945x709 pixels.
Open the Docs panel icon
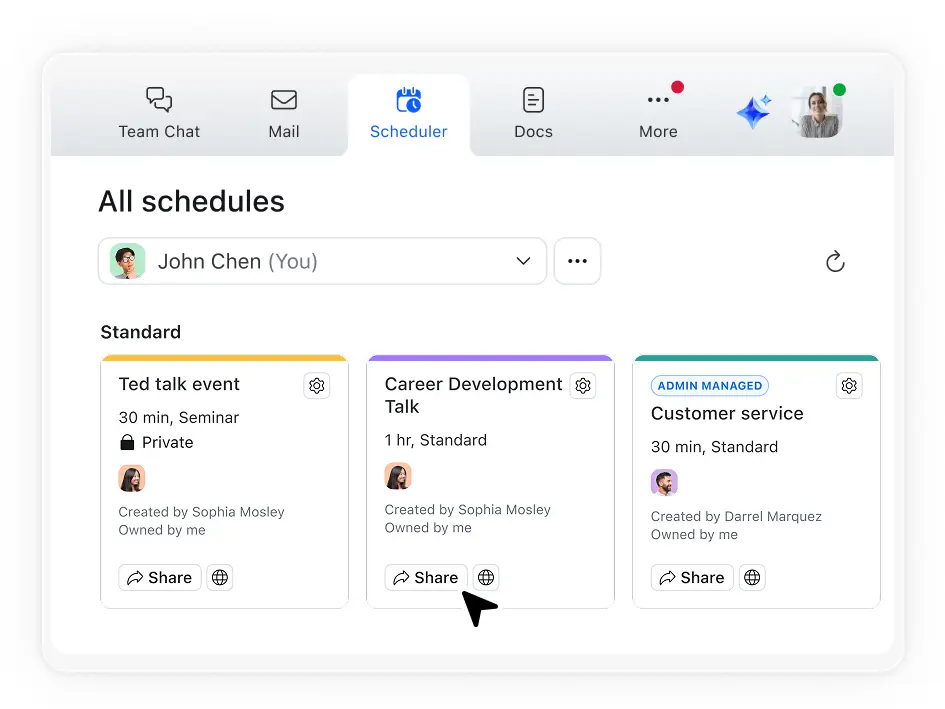point(533,99)
